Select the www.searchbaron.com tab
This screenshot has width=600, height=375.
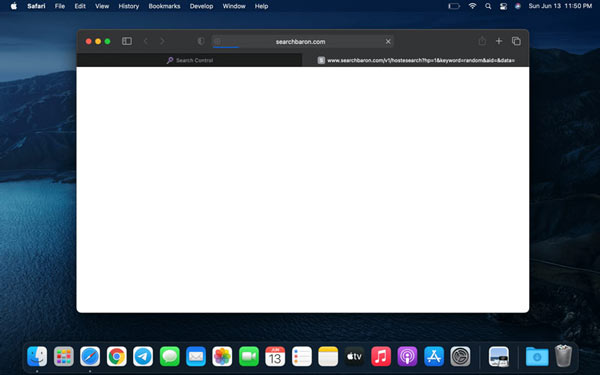[x=416, y=60]
